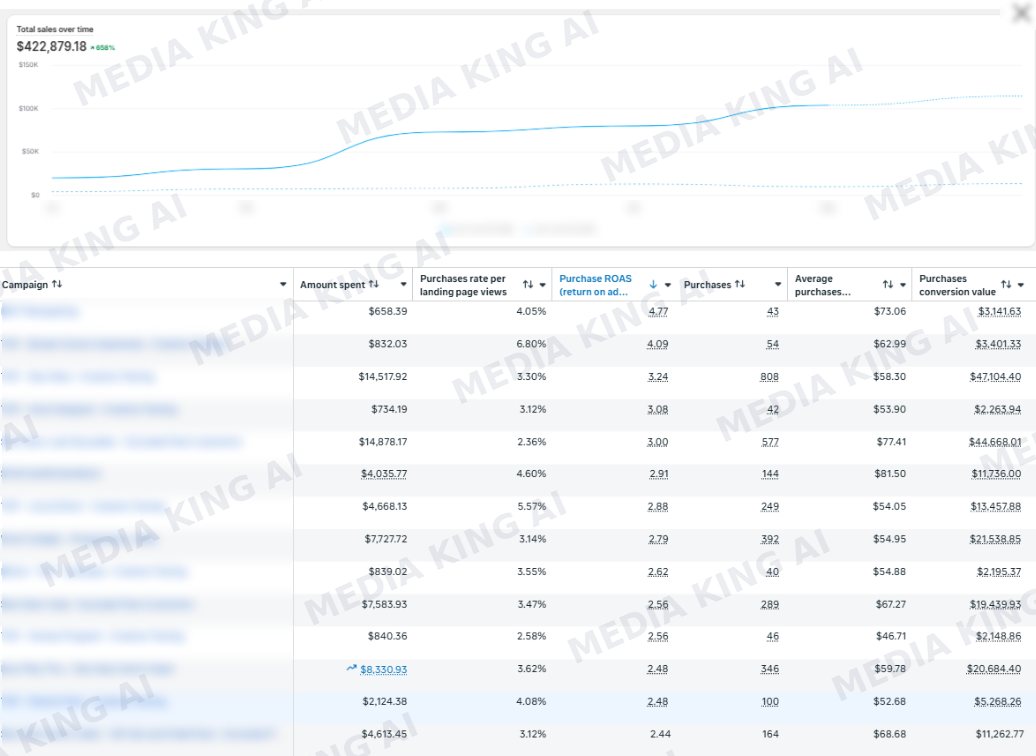Open Purchases column dropdown
The height and width of the screenshot is (756, 1036).
pyautogui.click(x=778, y=285)
